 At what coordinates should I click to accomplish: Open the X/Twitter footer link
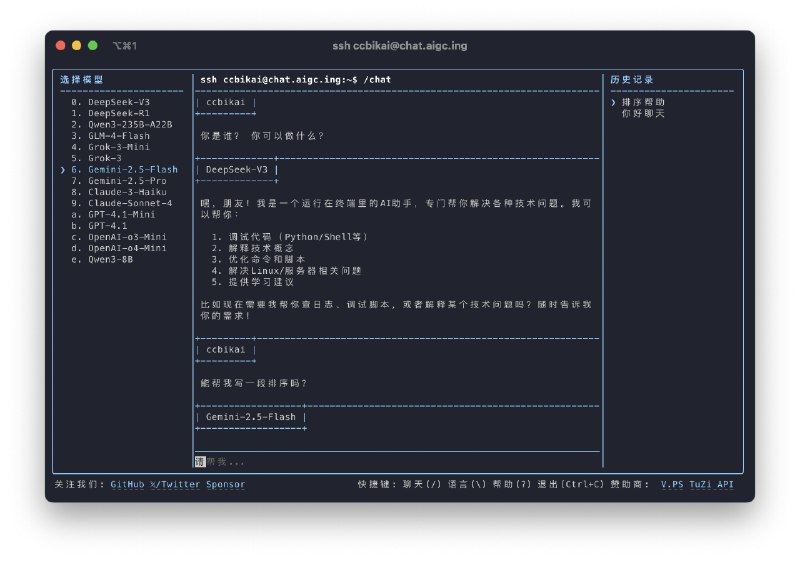(x=175, y=484)
